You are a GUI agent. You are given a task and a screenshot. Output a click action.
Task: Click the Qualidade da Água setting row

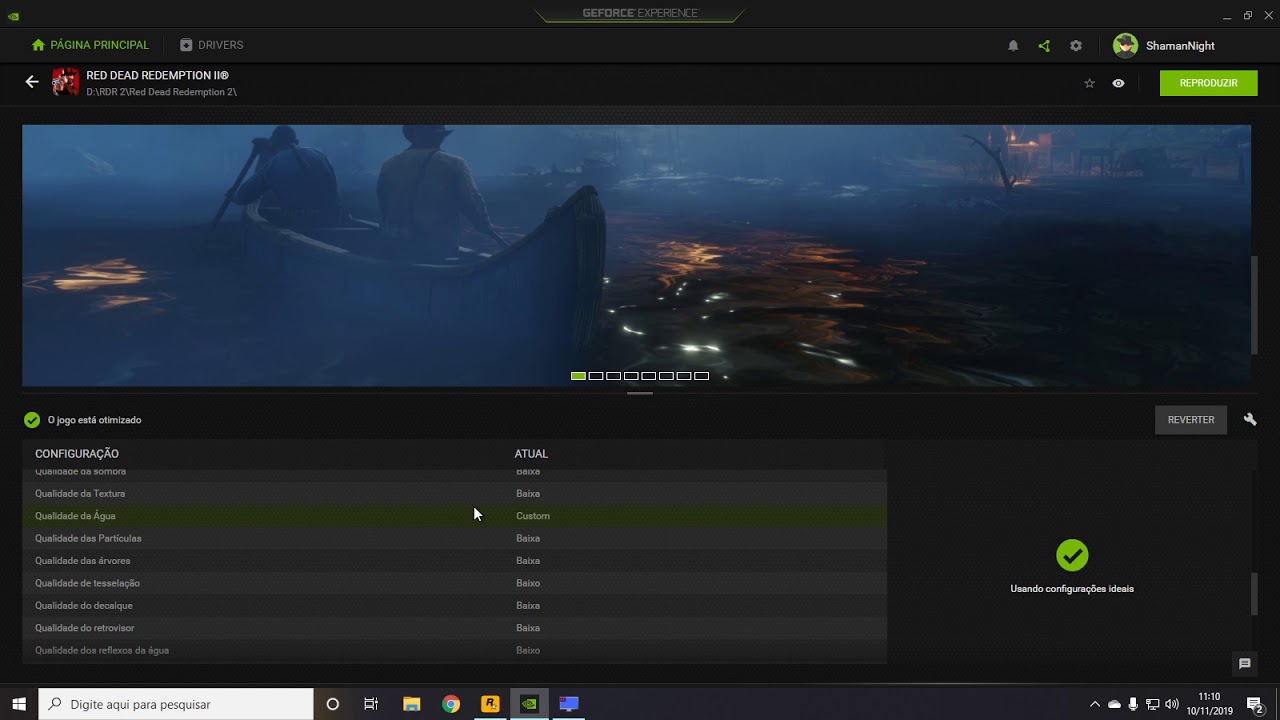coord(455,516)
